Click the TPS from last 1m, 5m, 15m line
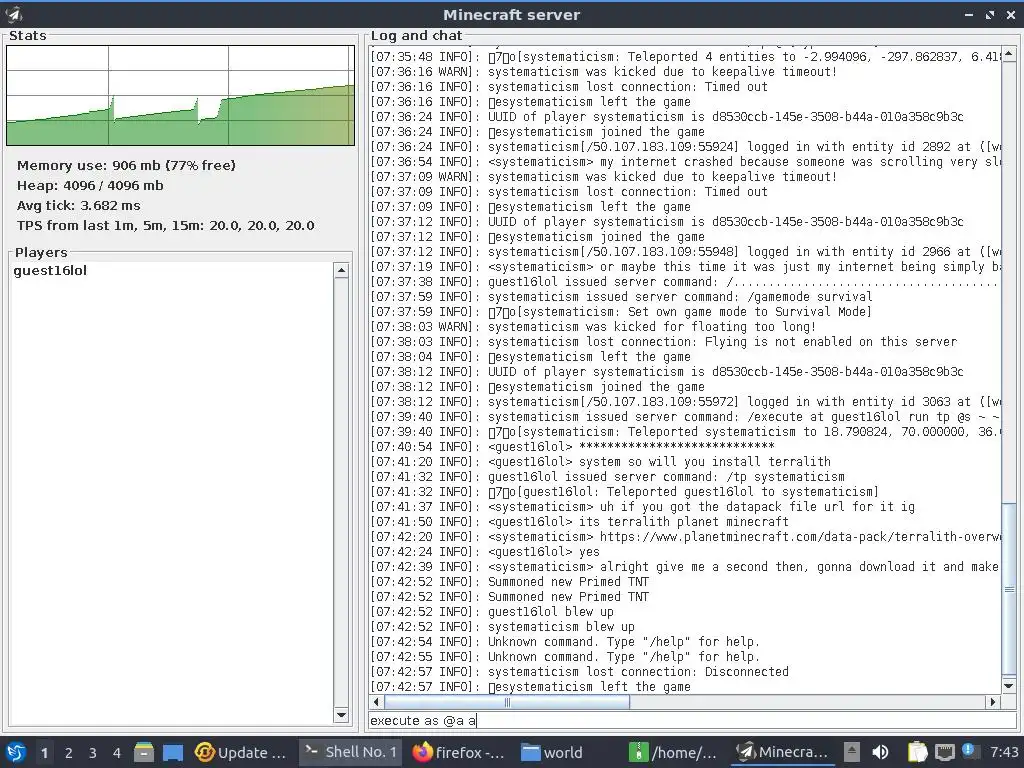 (166, 225)
